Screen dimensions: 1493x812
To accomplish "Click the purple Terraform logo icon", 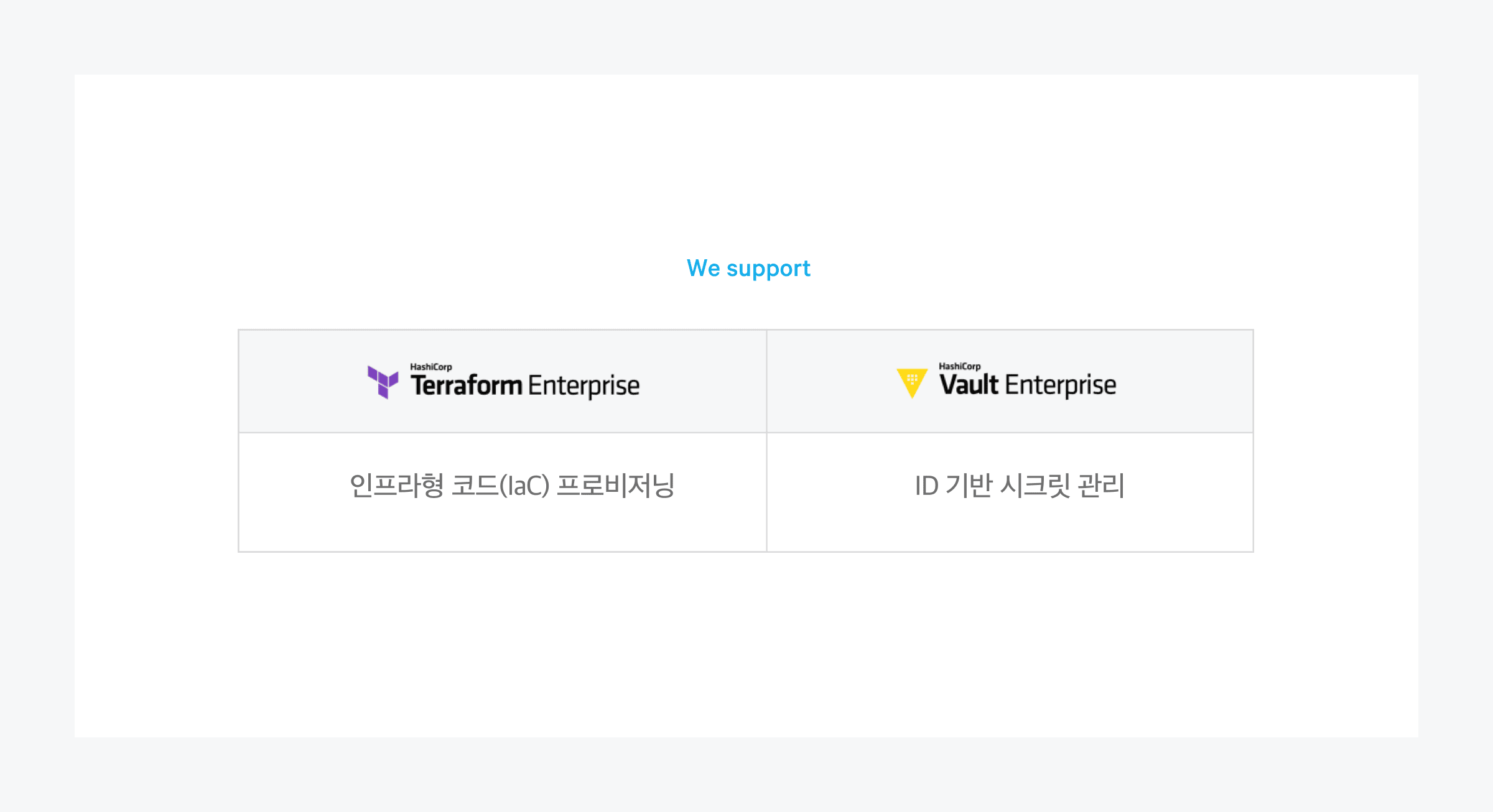I will click(383, 382).
